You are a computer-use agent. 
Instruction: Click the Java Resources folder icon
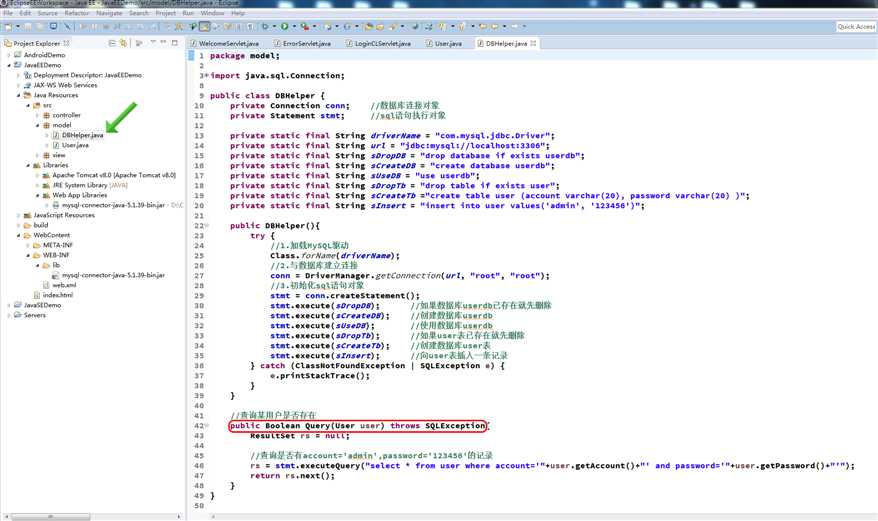pyautogui.click(x=27, y=95)
